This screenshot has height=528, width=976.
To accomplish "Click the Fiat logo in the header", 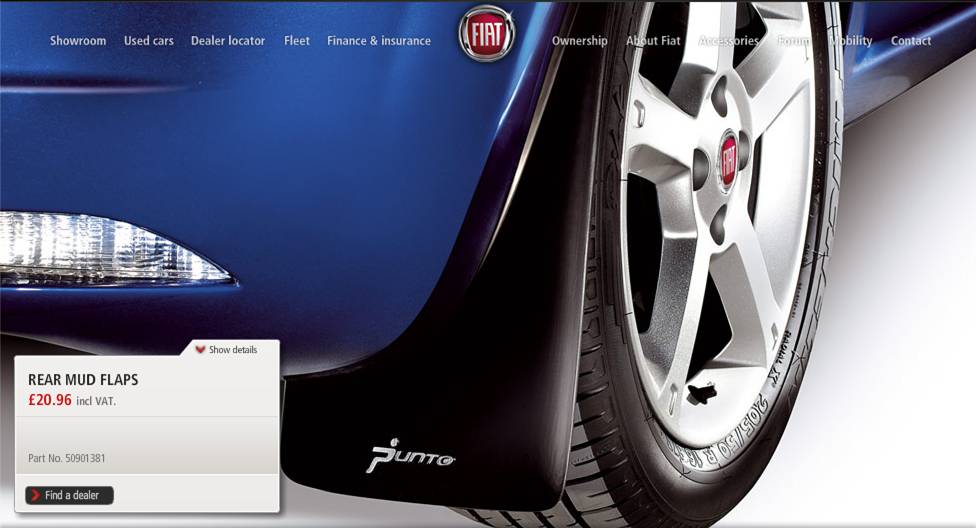I will click(486, 34).
